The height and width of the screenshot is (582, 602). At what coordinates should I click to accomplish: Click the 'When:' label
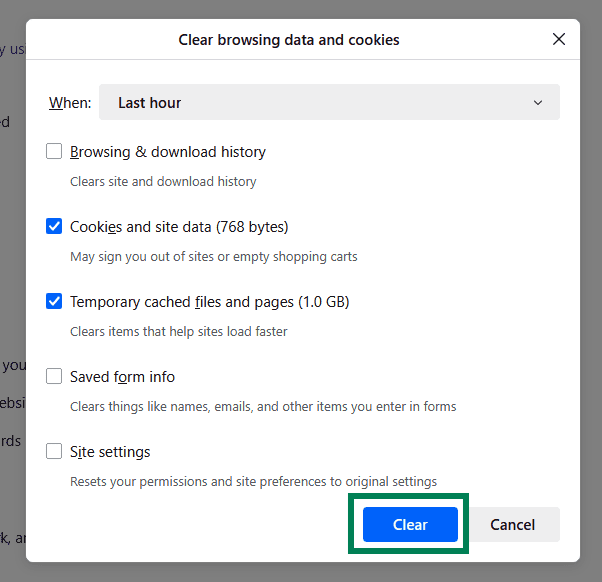coord(70,103)
